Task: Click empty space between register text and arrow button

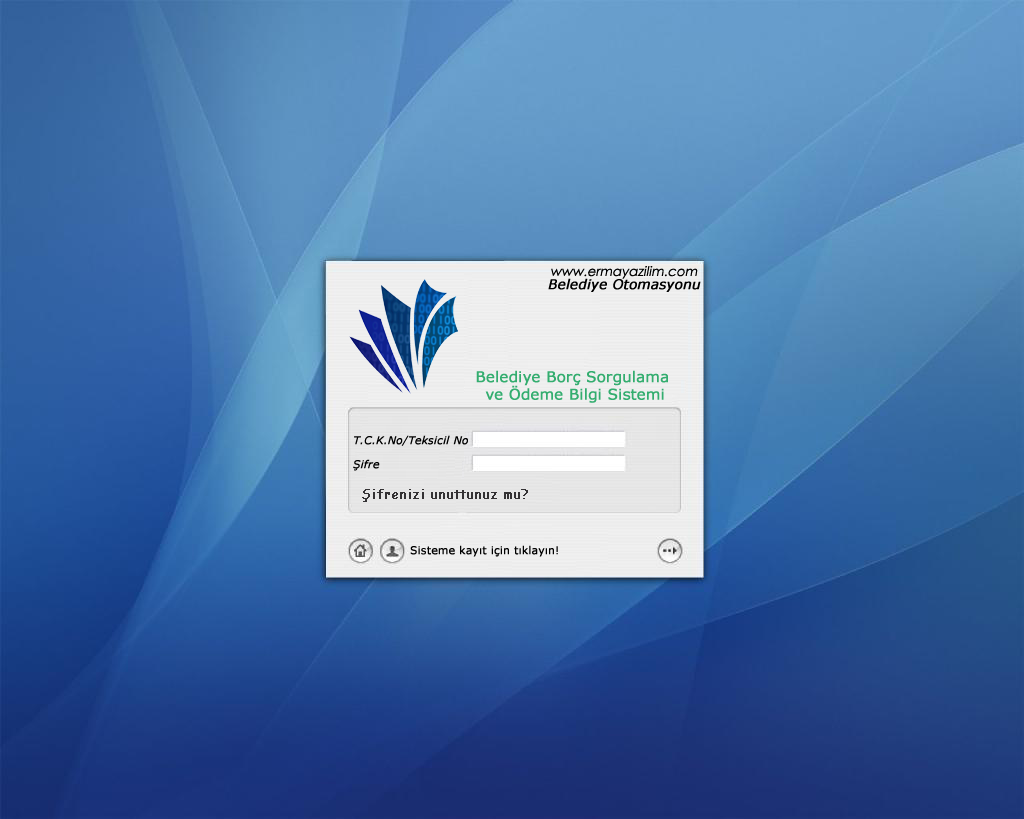Action: (610, 551)
